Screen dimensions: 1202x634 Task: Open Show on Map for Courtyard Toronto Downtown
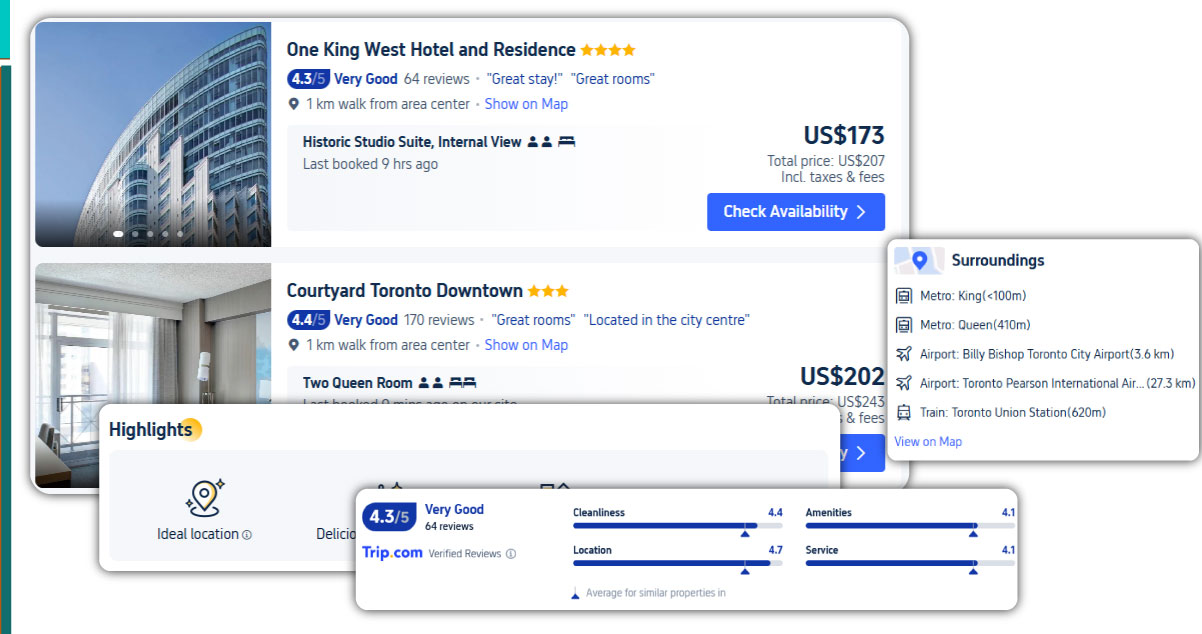point(527,345)
